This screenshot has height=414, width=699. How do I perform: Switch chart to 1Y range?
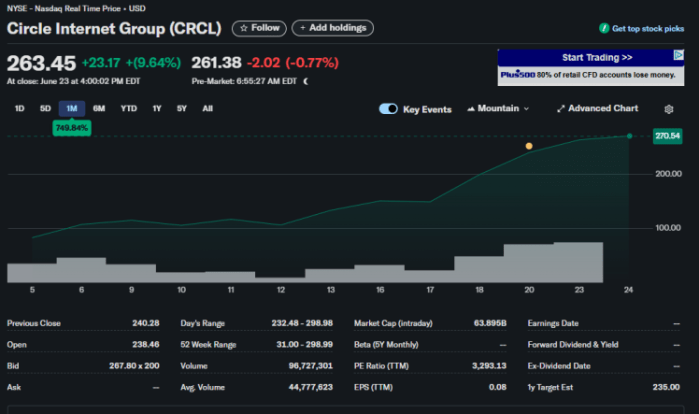(x=156, y=109)
